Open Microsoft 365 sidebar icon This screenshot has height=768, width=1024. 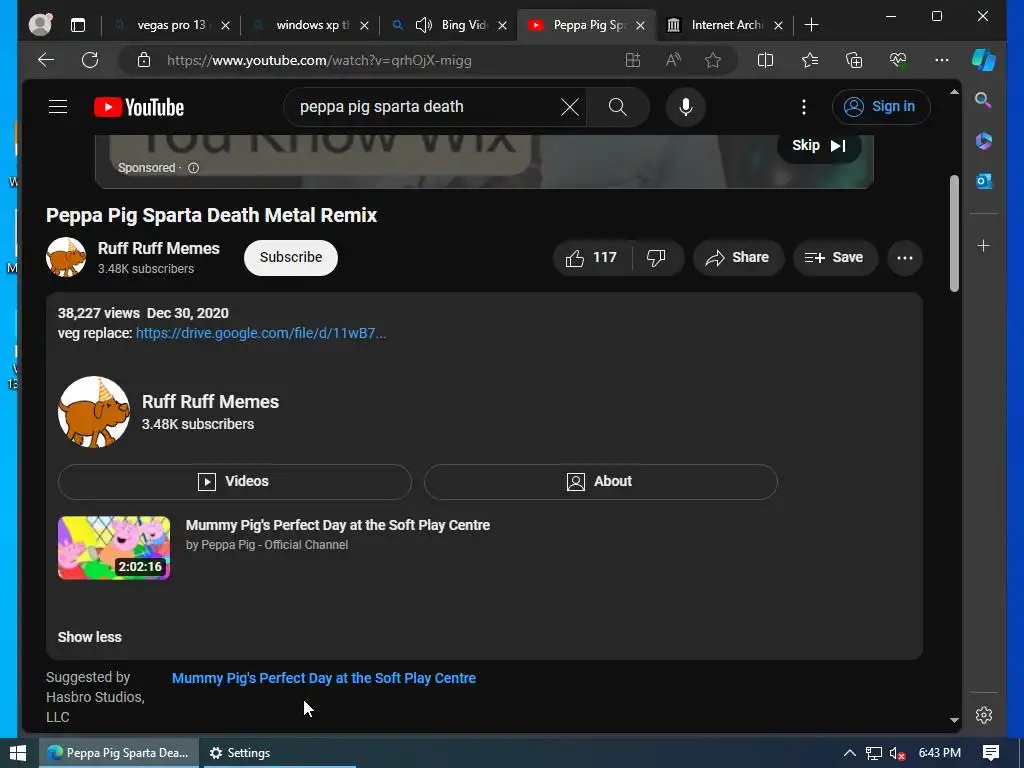tap(984, 140)
